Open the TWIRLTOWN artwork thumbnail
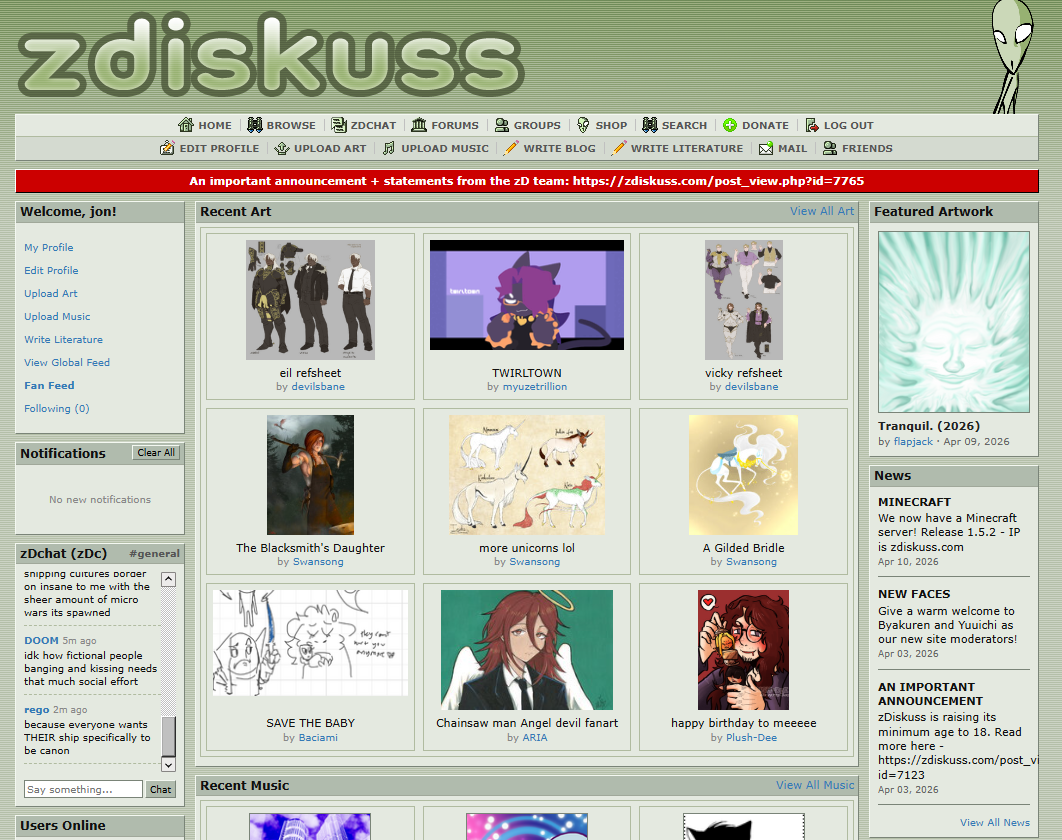The image size is (1062, 840). click(x=527, y=295)
